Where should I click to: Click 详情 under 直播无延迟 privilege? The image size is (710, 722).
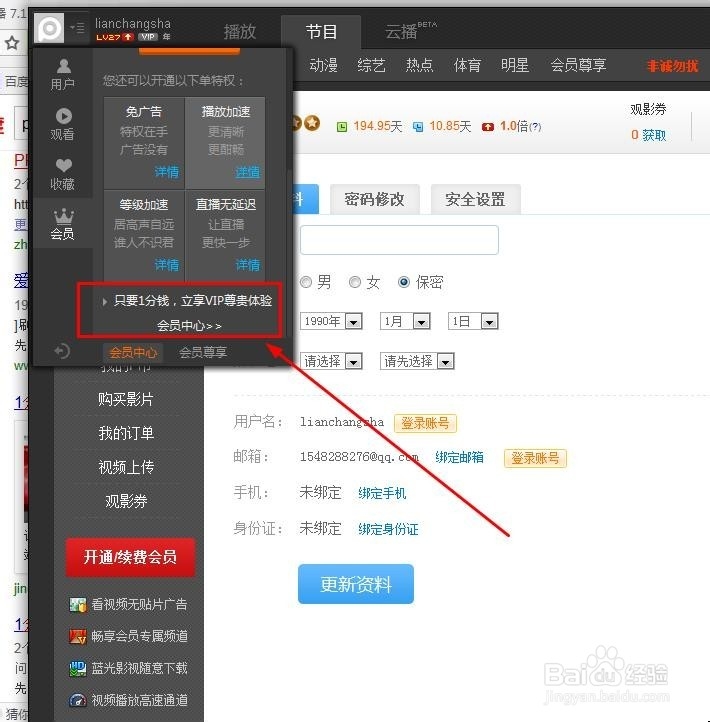pyautogui.click(x=248, y=265)
